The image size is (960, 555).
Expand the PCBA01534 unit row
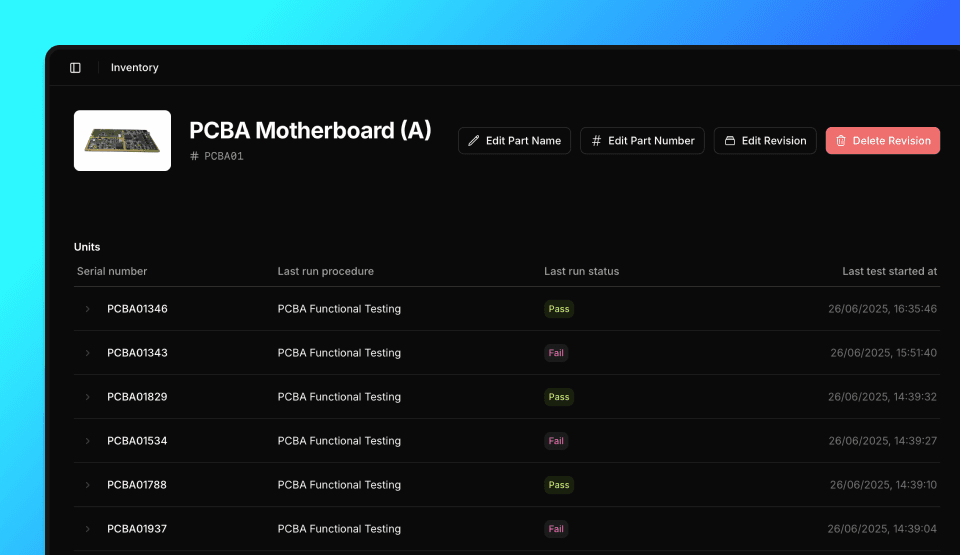[88, 441]
